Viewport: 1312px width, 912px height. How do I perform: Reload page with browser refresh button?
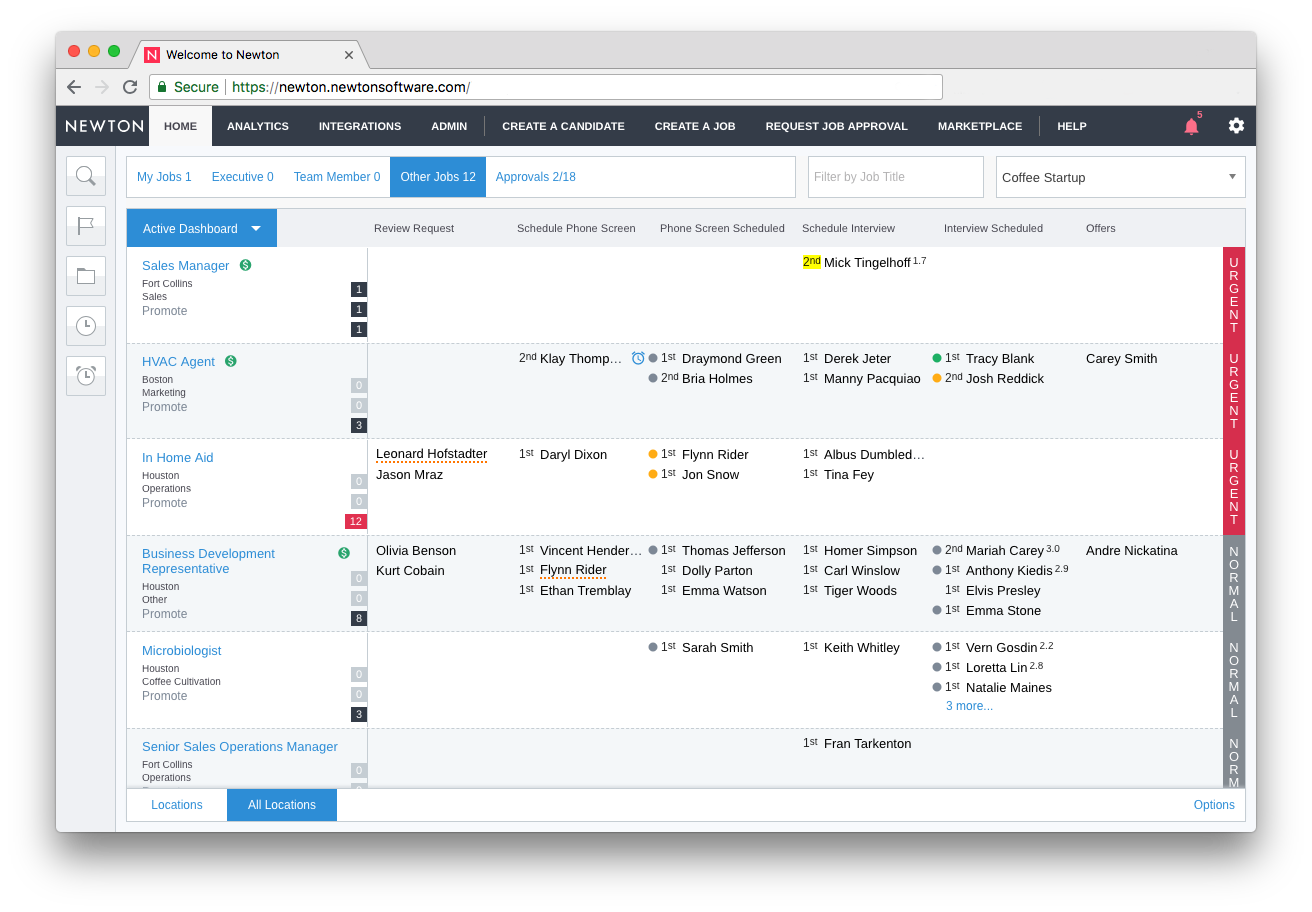coord(130,87)
